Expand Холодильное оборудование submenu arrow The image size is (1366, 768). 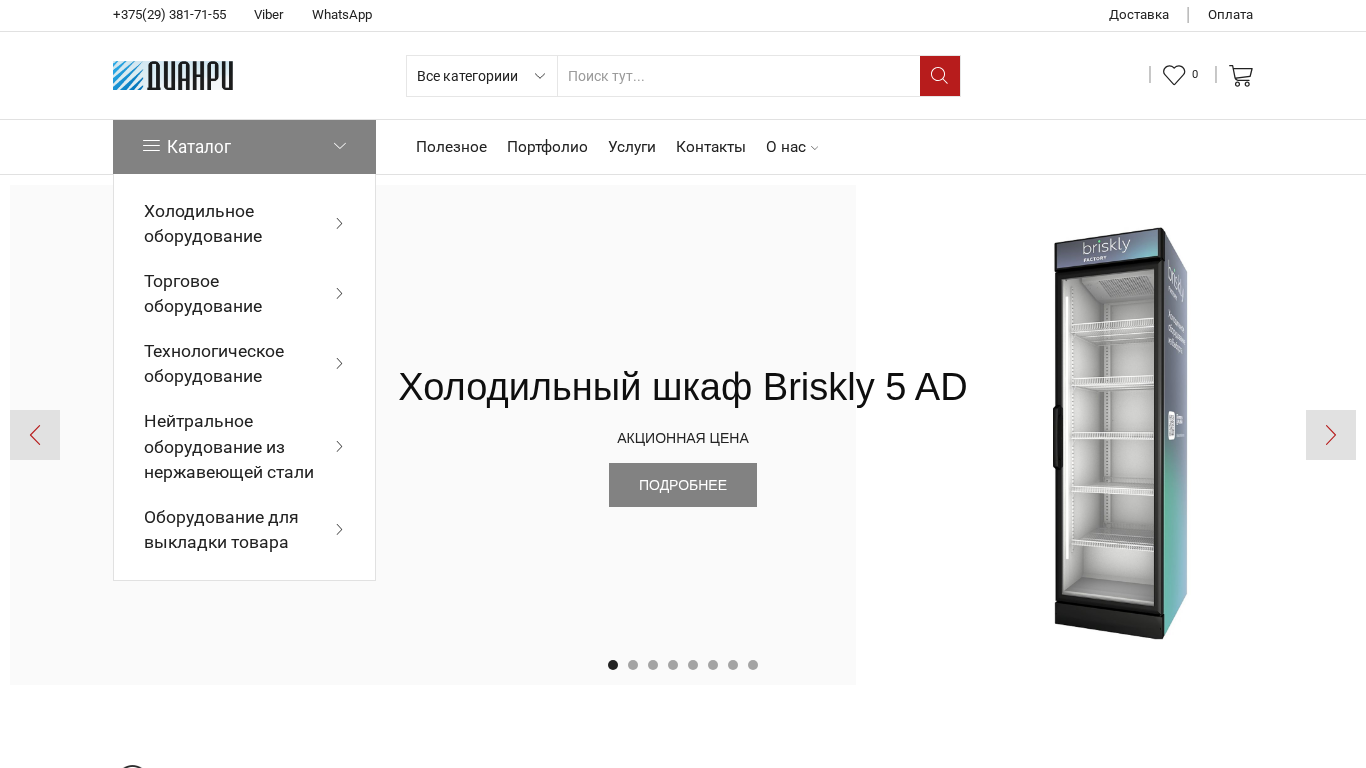tap(339, 223)
